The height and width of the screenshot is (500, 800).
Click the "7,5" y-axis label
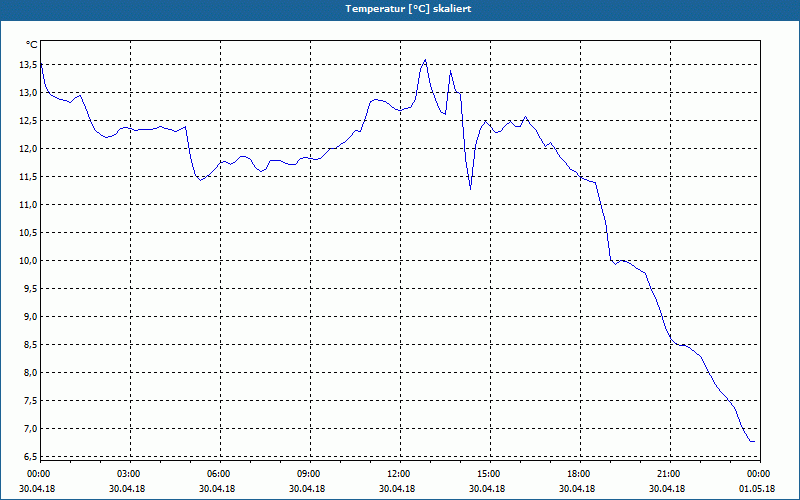coord(31,401)
